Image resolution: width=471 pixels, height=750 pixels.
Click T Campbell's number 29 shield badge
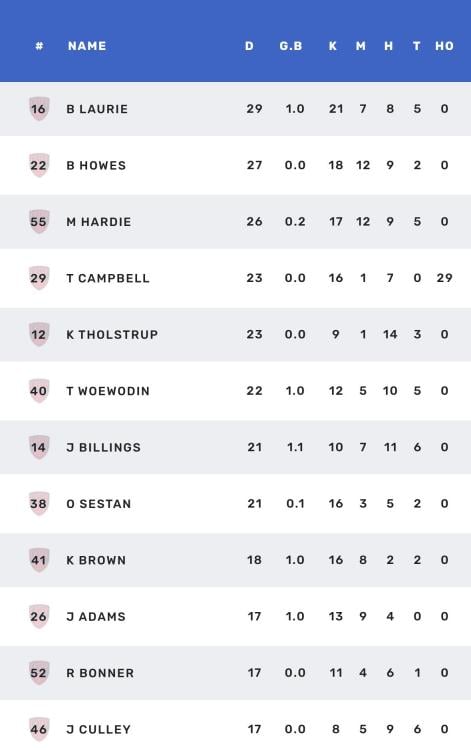[x=39, y=278]
